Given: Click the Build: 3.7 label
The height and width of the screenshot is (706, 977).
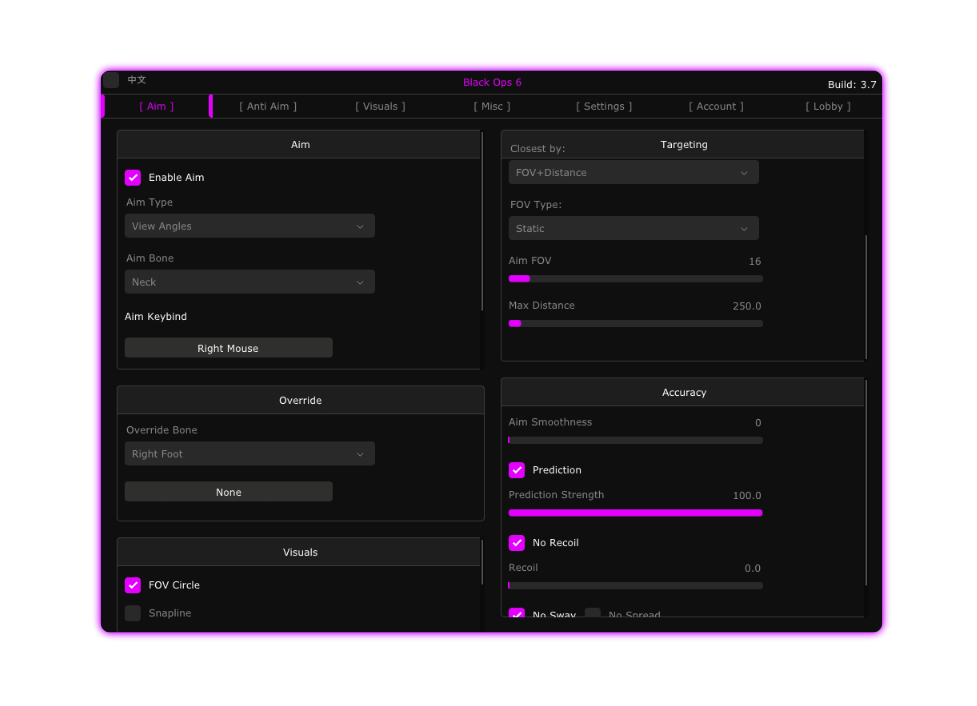Looking at the screenshot, I should click(x=852, y=85).
